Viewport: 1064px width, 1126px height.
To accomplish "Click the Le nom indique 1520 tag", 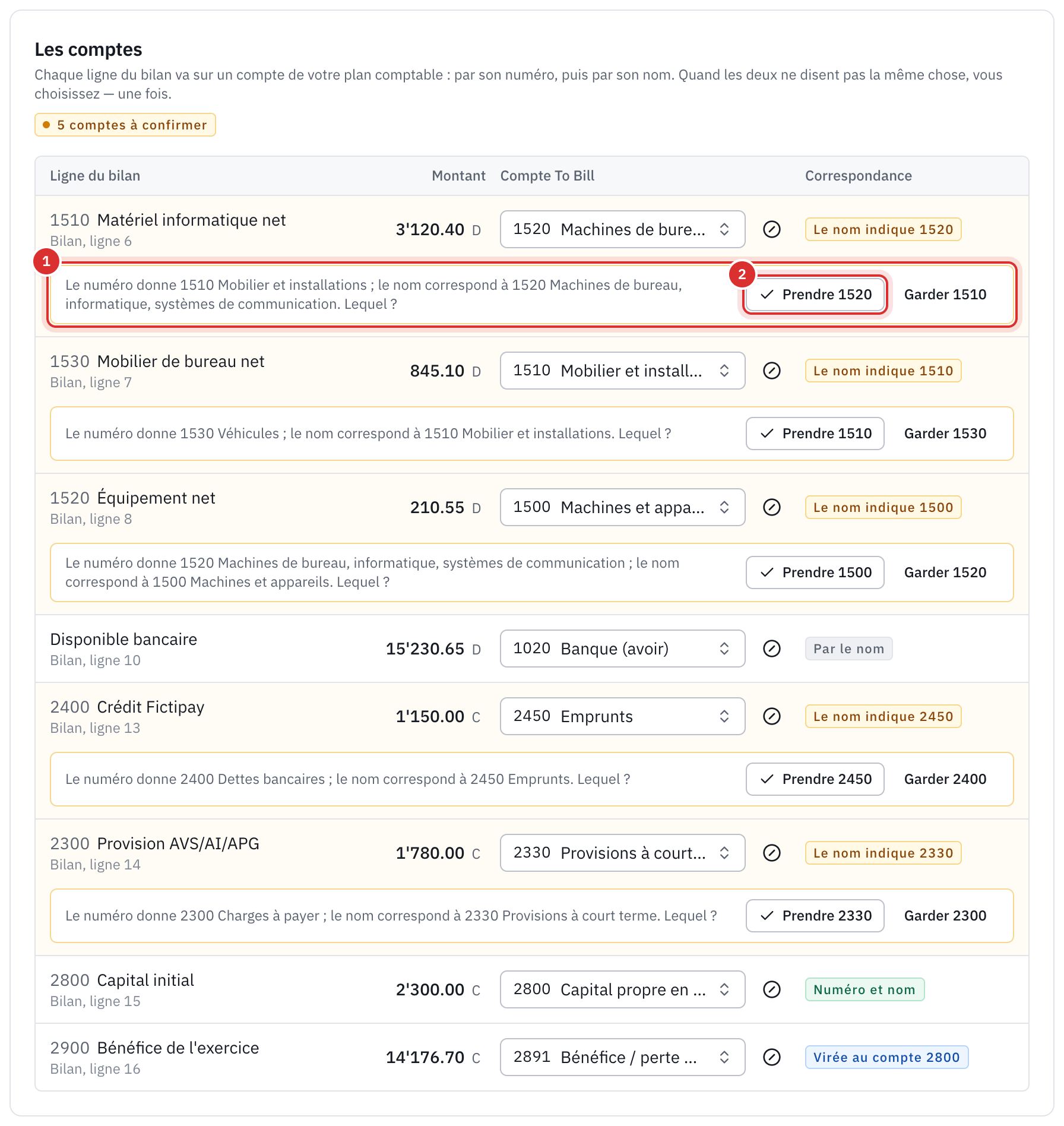I will click(x=883, y=229).
